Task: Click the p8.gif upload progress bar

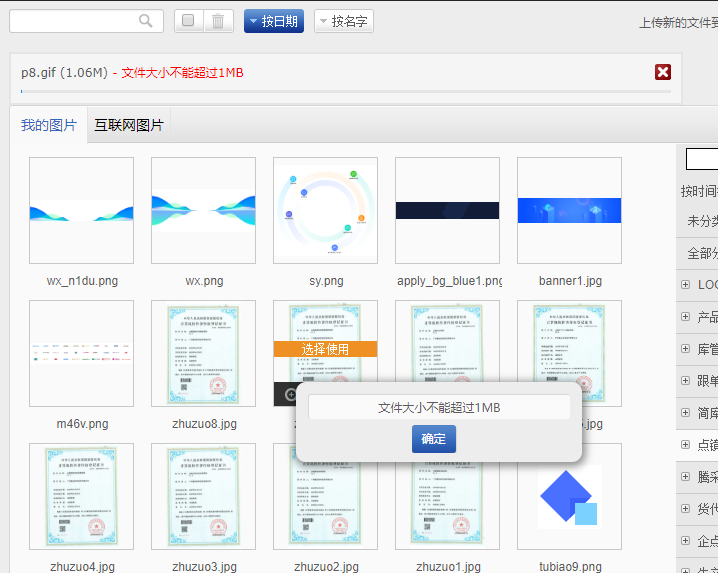Action: coord(345,91)
